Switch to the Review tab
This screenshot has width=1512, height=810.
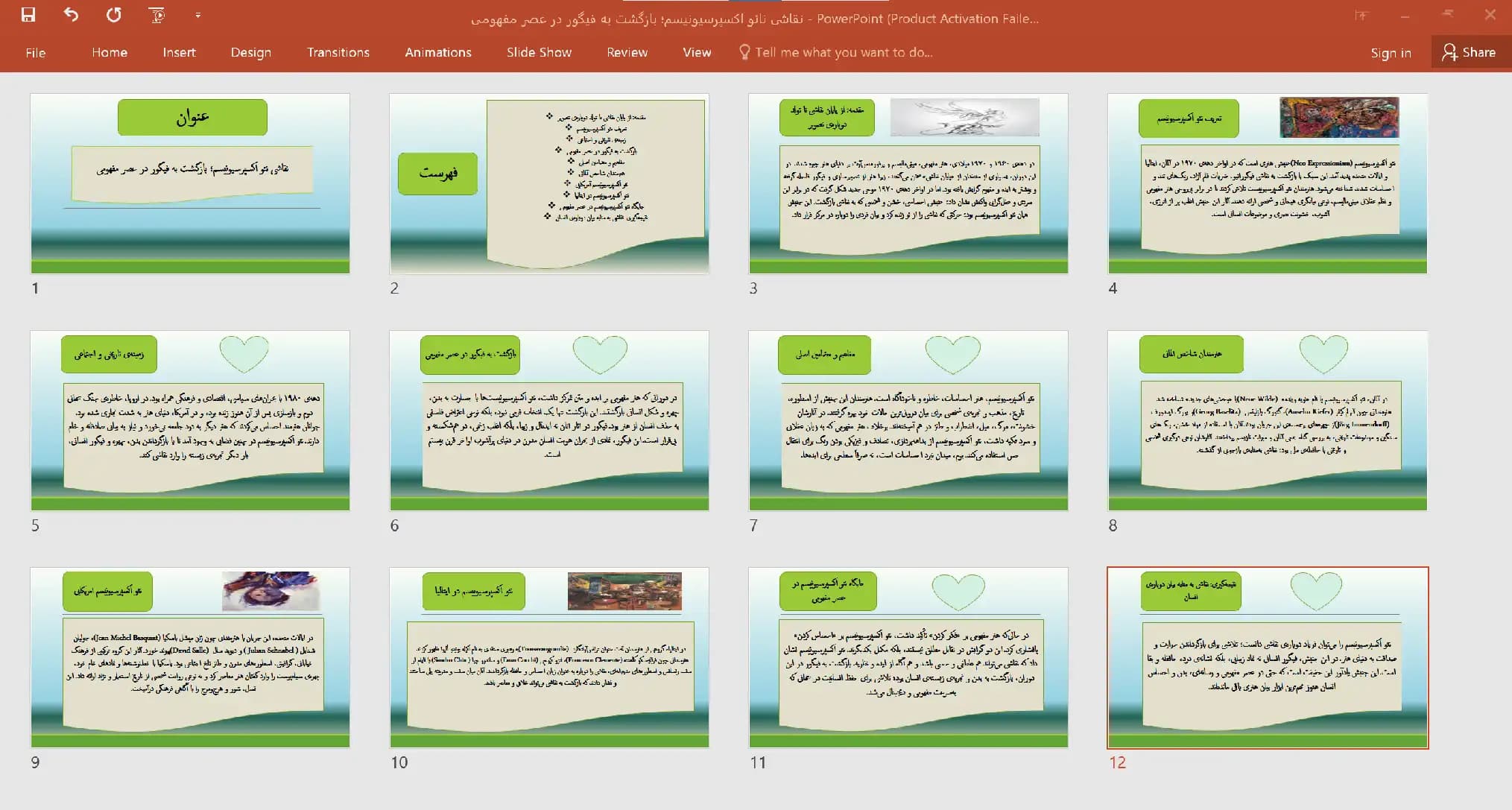[x=627, y=52]
